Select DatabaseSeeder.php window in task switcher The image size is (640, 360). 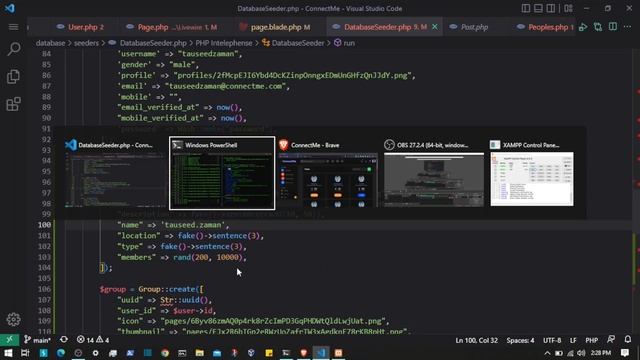pyautogui.click(x=115, y=173)
